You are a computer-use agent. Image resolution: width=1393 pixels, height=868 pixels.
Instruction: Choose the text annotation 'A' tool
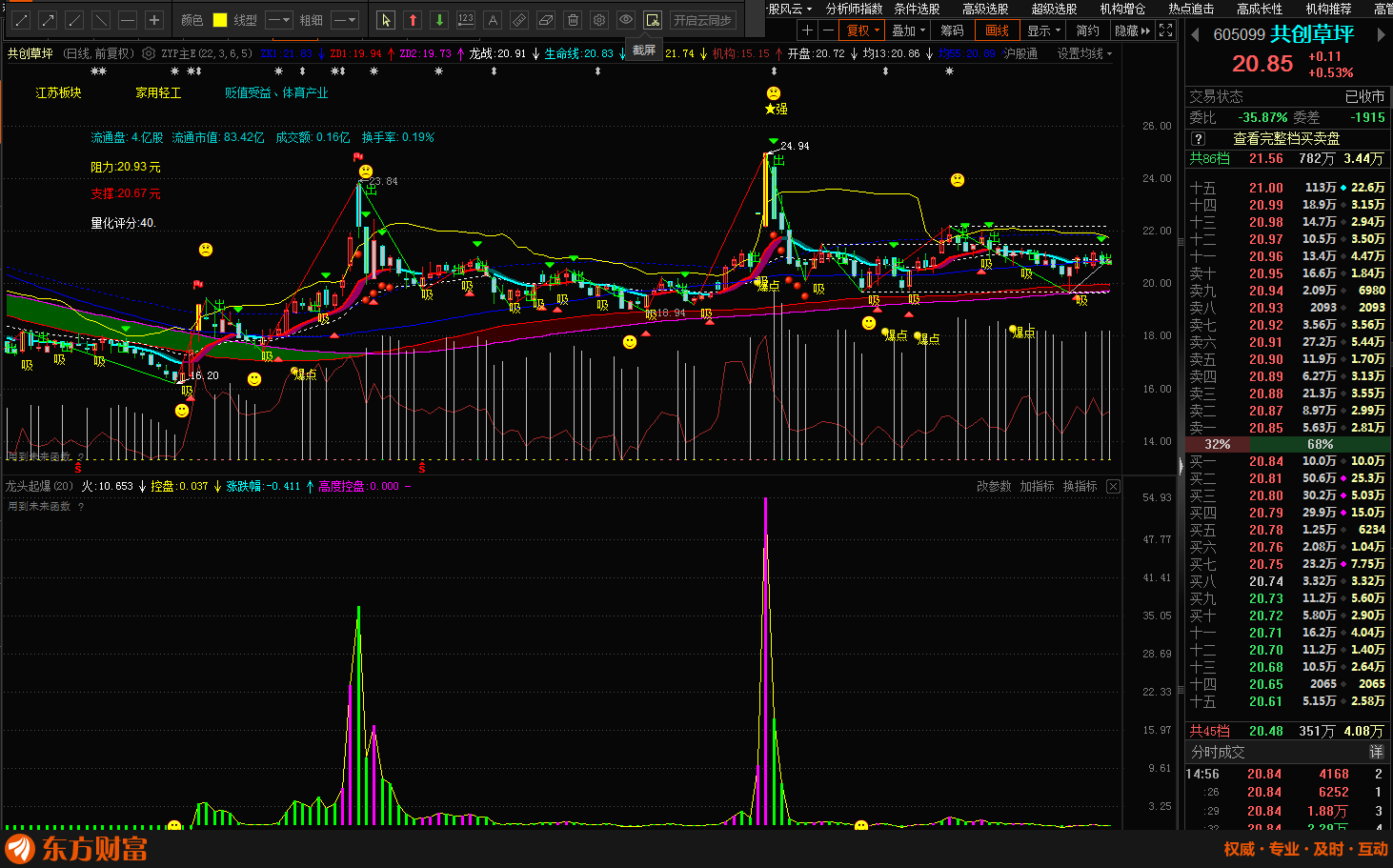(493, 20)
